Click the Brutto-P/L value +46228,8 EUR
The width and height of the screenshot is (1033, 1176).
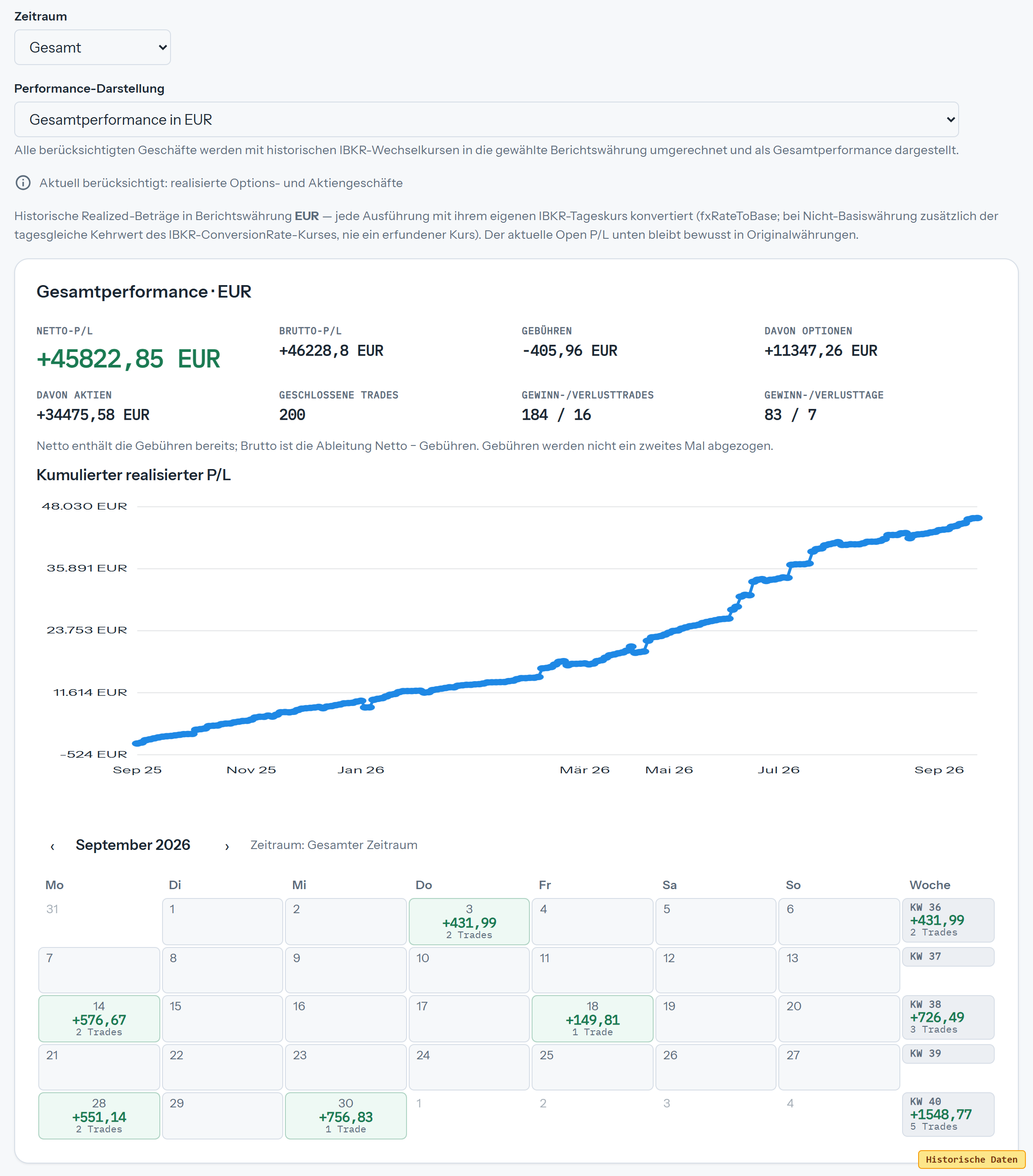tap(331, 351)
